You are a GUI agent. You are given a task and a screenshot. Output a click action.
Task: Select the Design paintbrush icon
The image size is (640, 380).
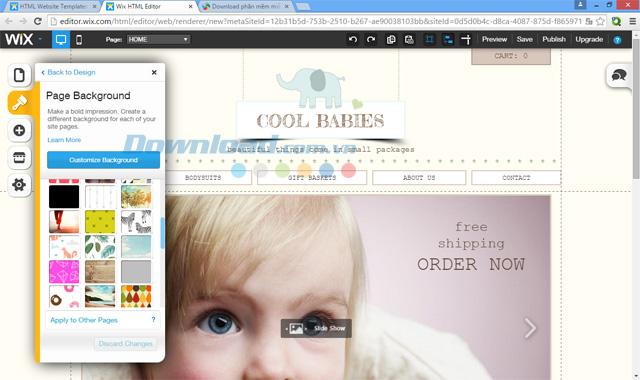pos(19,102)
